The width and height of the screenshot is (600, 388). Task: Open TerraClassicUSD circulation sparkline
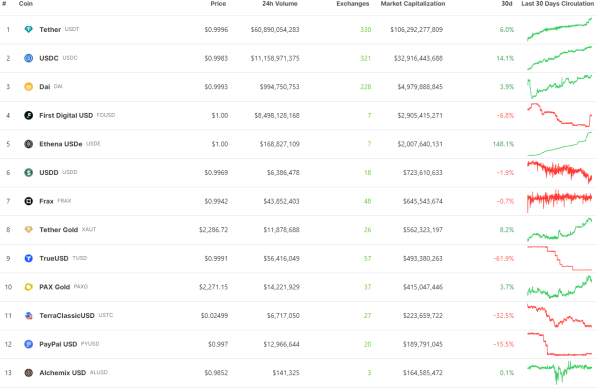coord(559,316)
